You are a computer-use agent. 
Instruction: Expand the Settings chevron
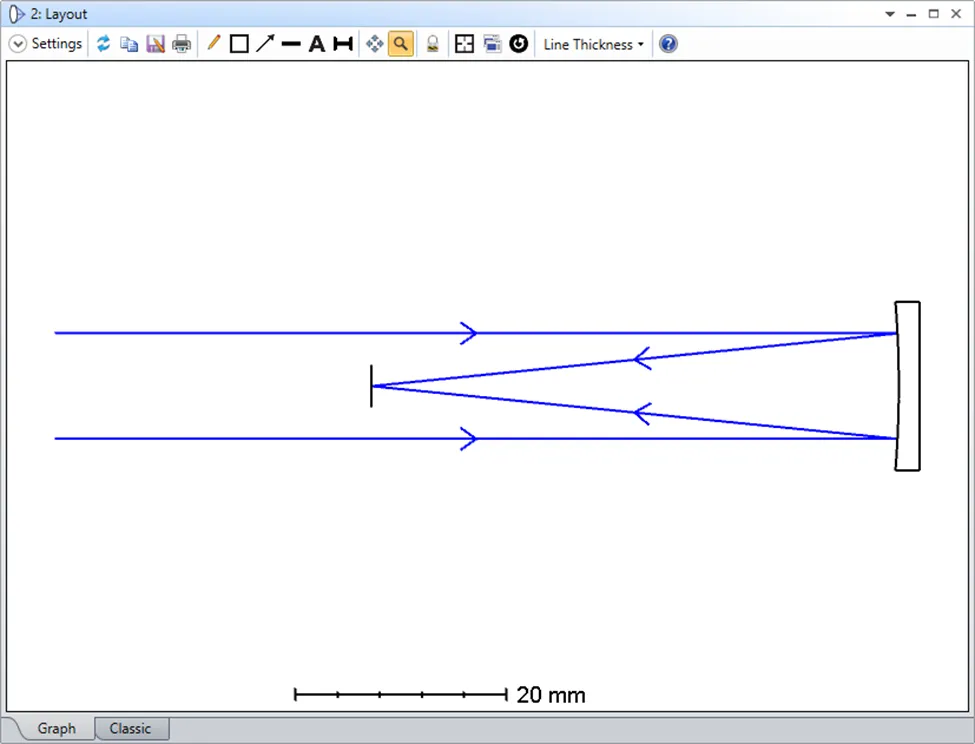(18, 44)
